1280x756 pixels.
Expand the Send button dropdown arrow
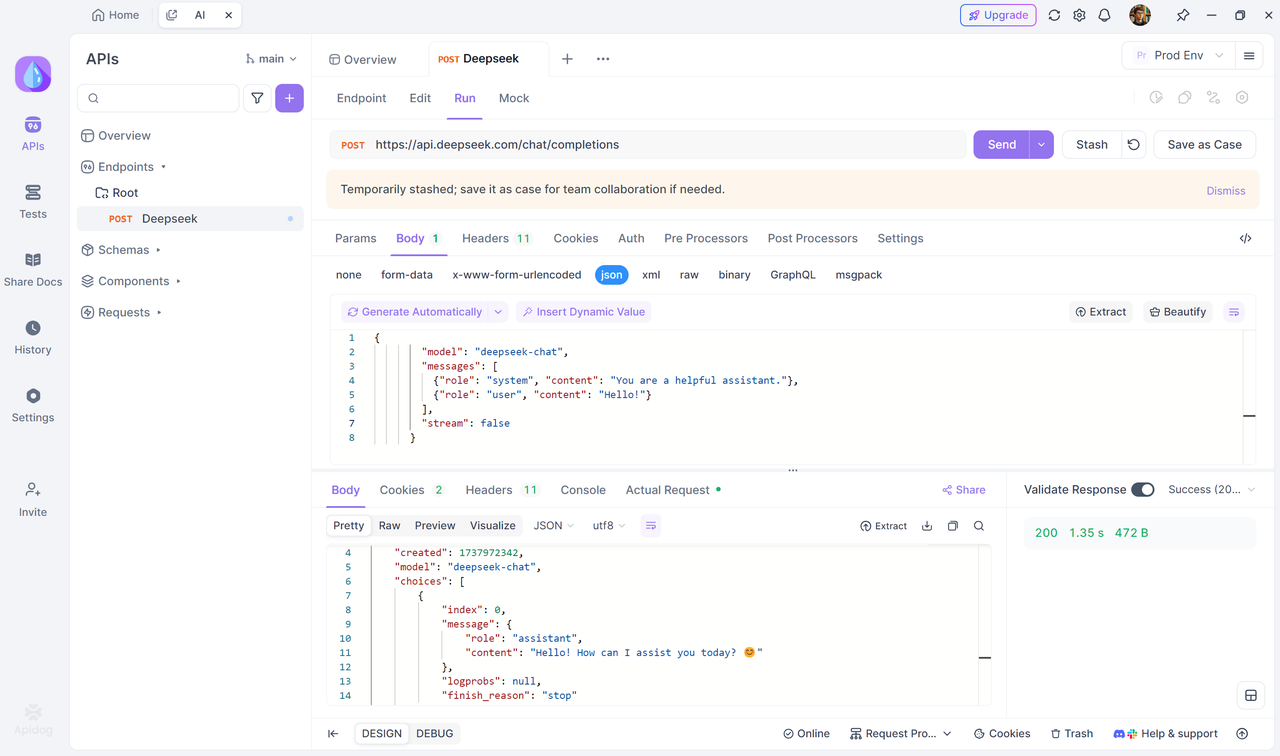(1041, 145)
